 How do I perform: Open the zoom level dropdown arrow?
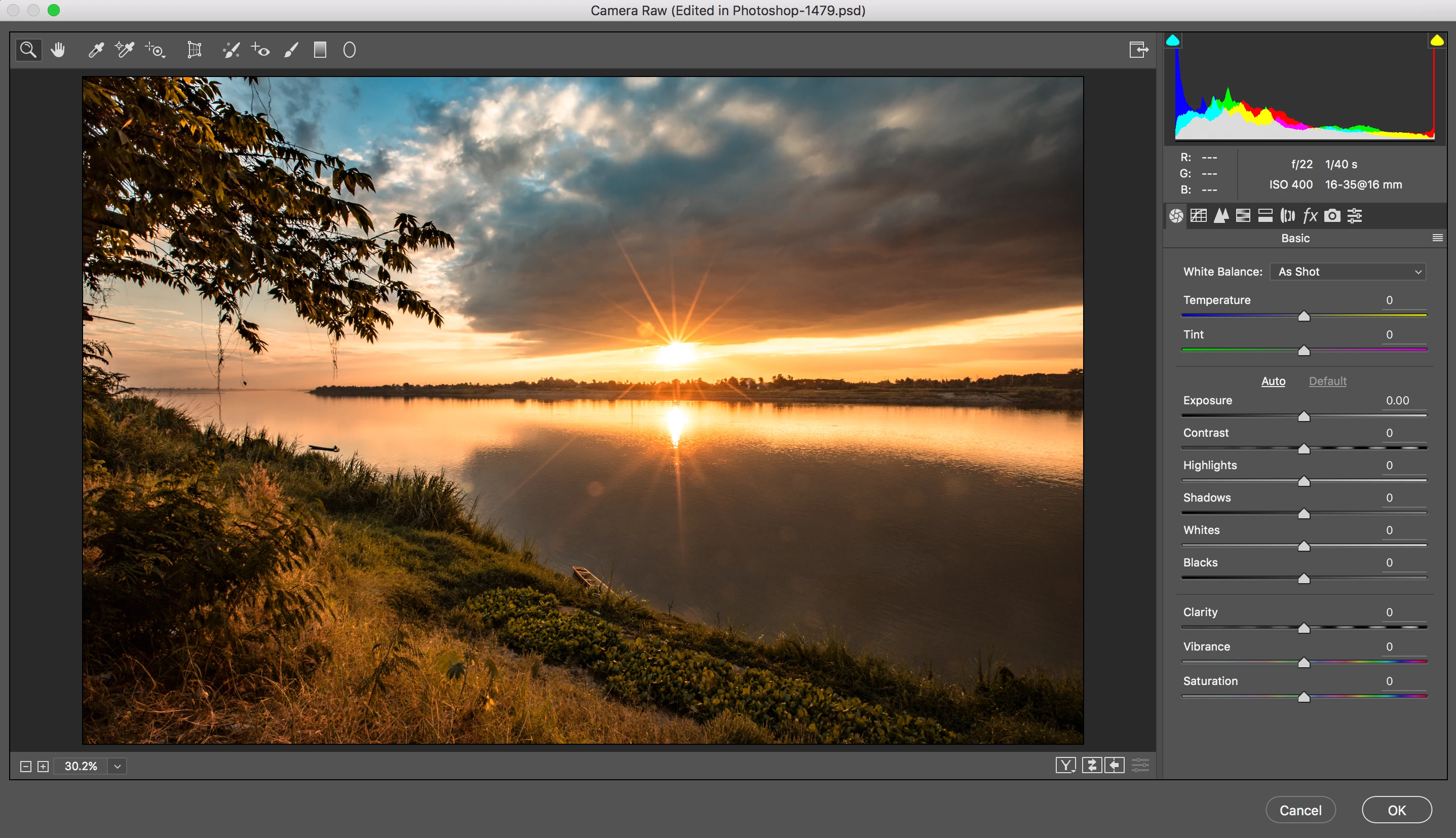pyautogui.click(x=118, y=766)
